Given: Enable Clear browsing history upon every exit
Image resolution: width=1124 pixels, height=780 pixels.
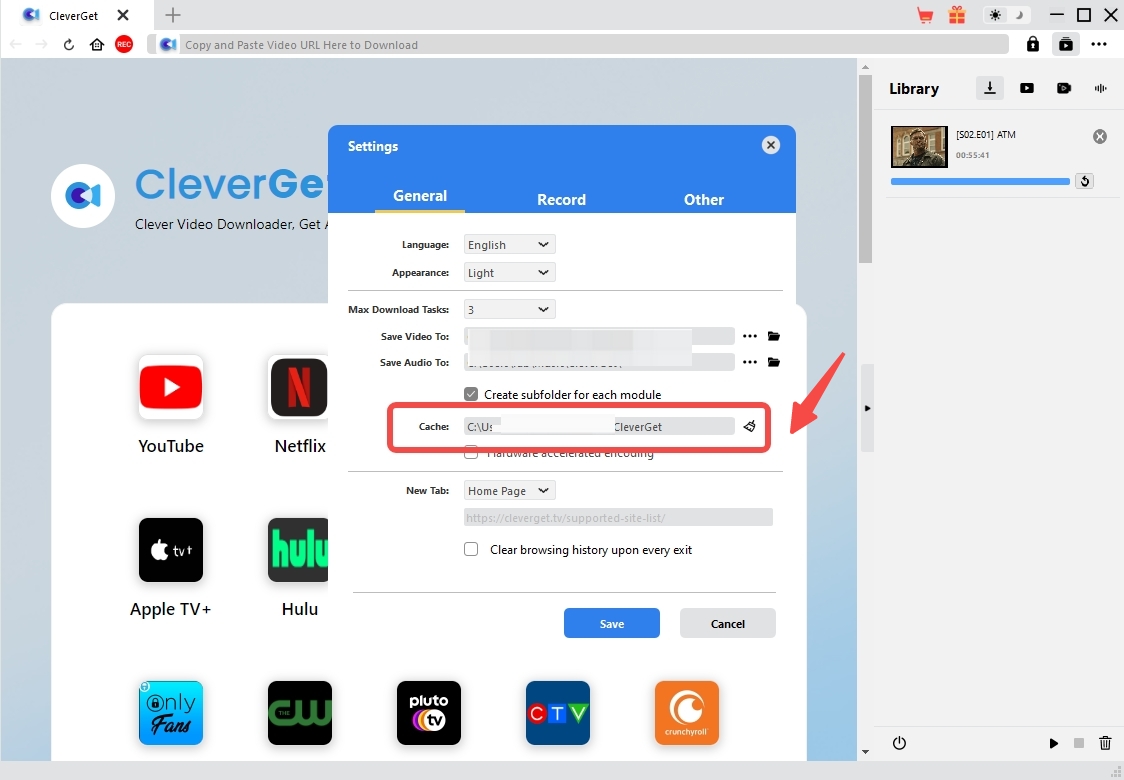Looking at the screenshot, I should click(471, 549).
